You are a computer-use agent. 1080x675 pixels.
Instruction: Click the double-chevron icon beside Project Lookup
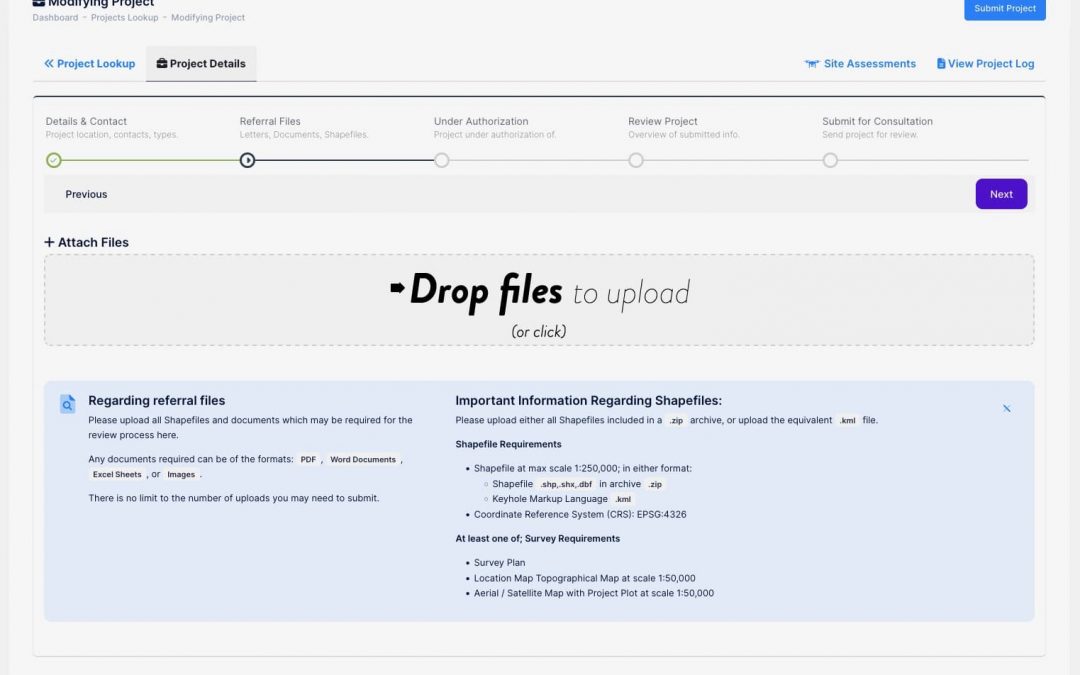click(49, 64)
